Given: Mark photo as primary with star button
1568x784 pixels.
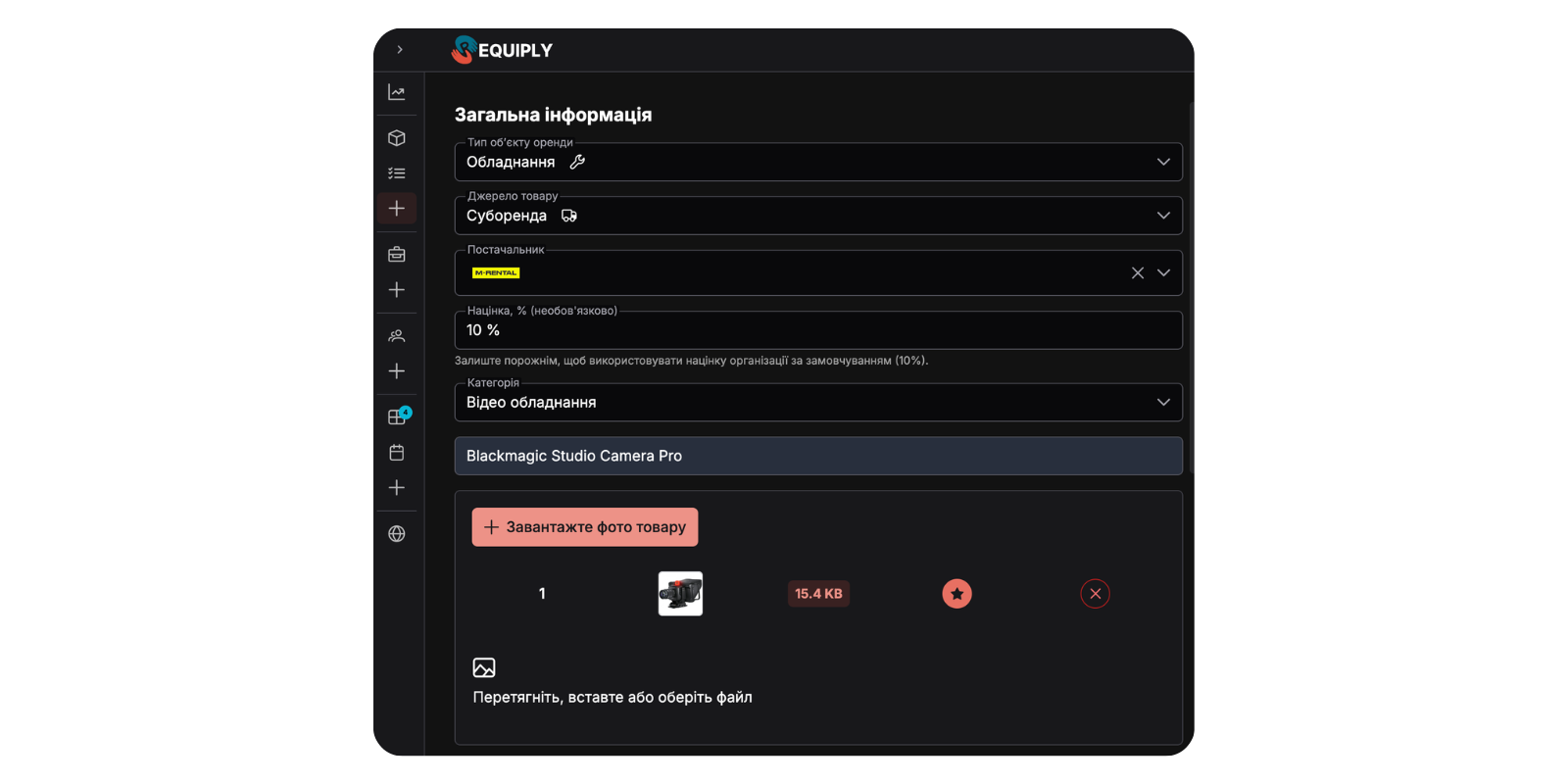Looking at the screenshot, I should 957,594.
